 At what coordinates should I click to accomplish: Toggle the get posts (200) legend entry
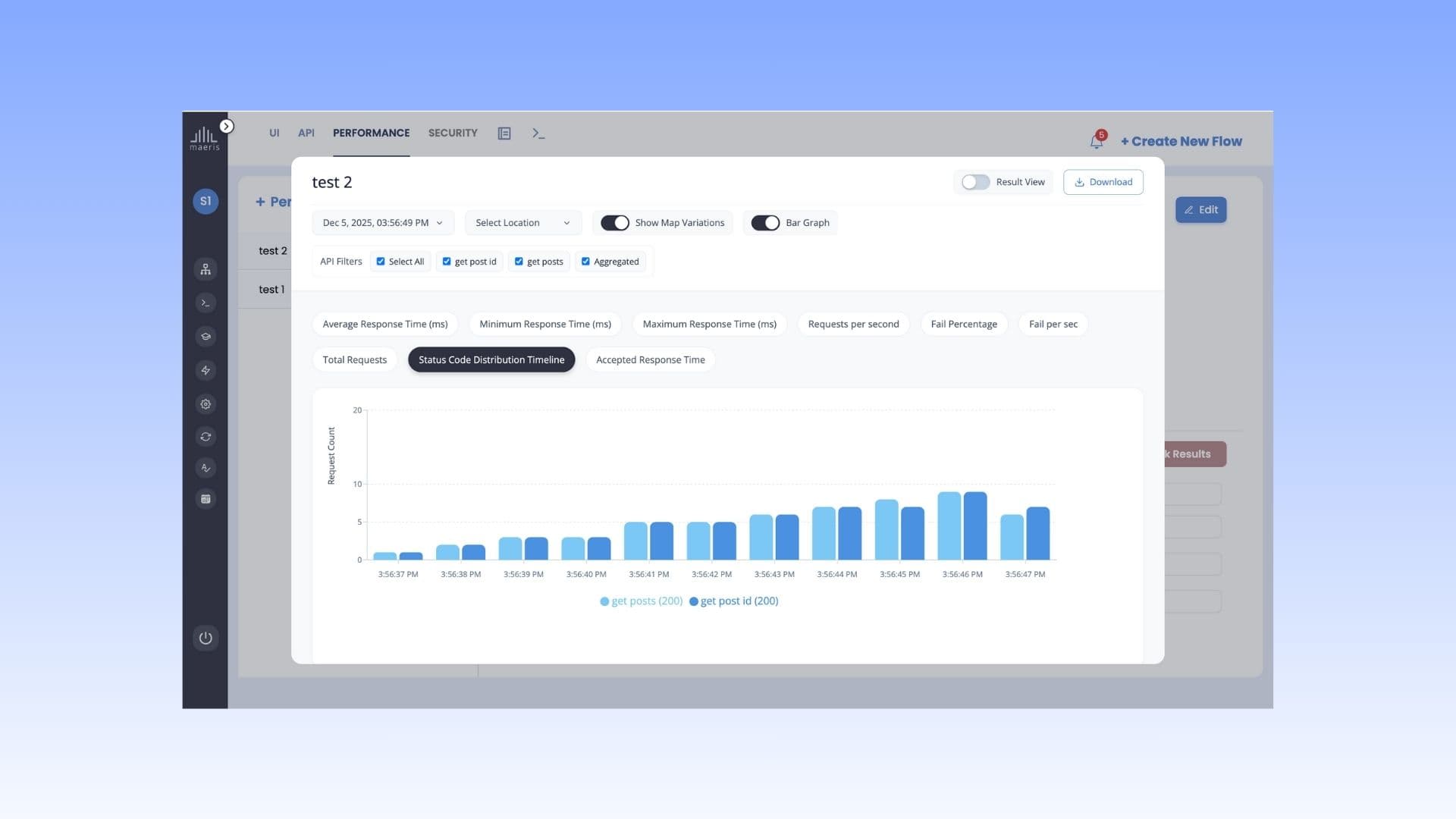640,601
